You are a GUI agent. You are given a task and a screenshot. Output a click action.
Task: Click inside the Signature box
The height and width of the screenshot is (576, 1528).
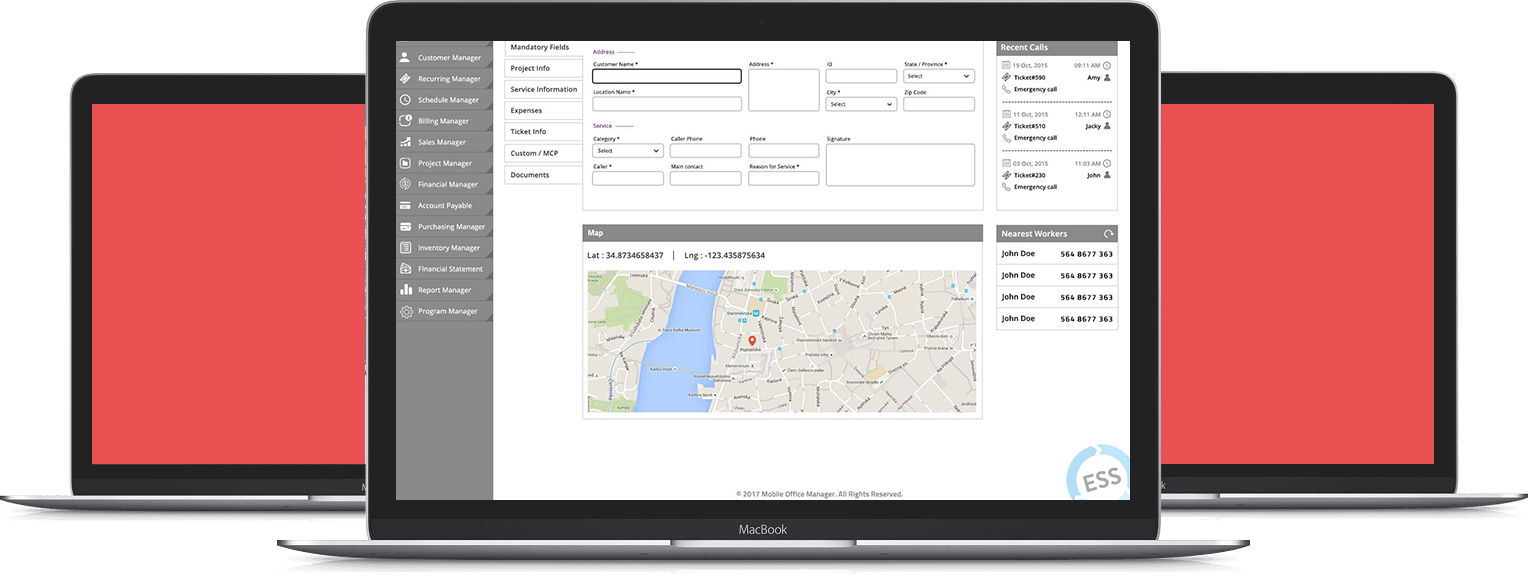(900, 165)
